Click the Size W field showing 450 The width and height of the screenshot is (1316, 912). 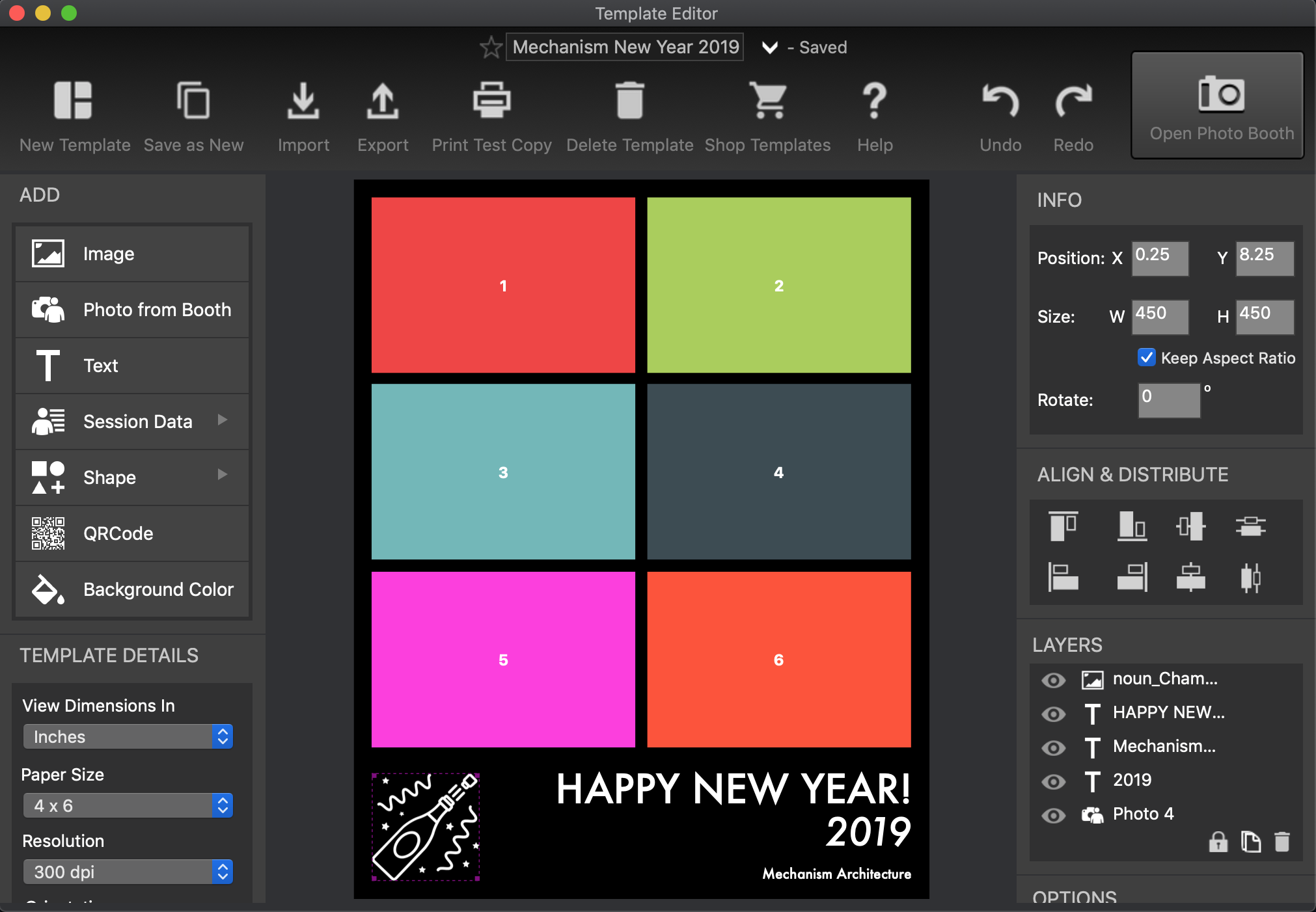(x=1160, y=316)
